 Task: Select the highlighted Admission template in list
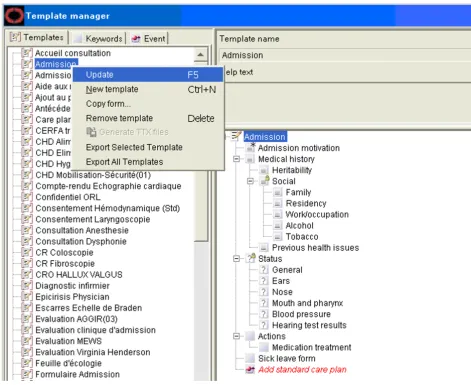pyautogui.click(x=56, y=64)
